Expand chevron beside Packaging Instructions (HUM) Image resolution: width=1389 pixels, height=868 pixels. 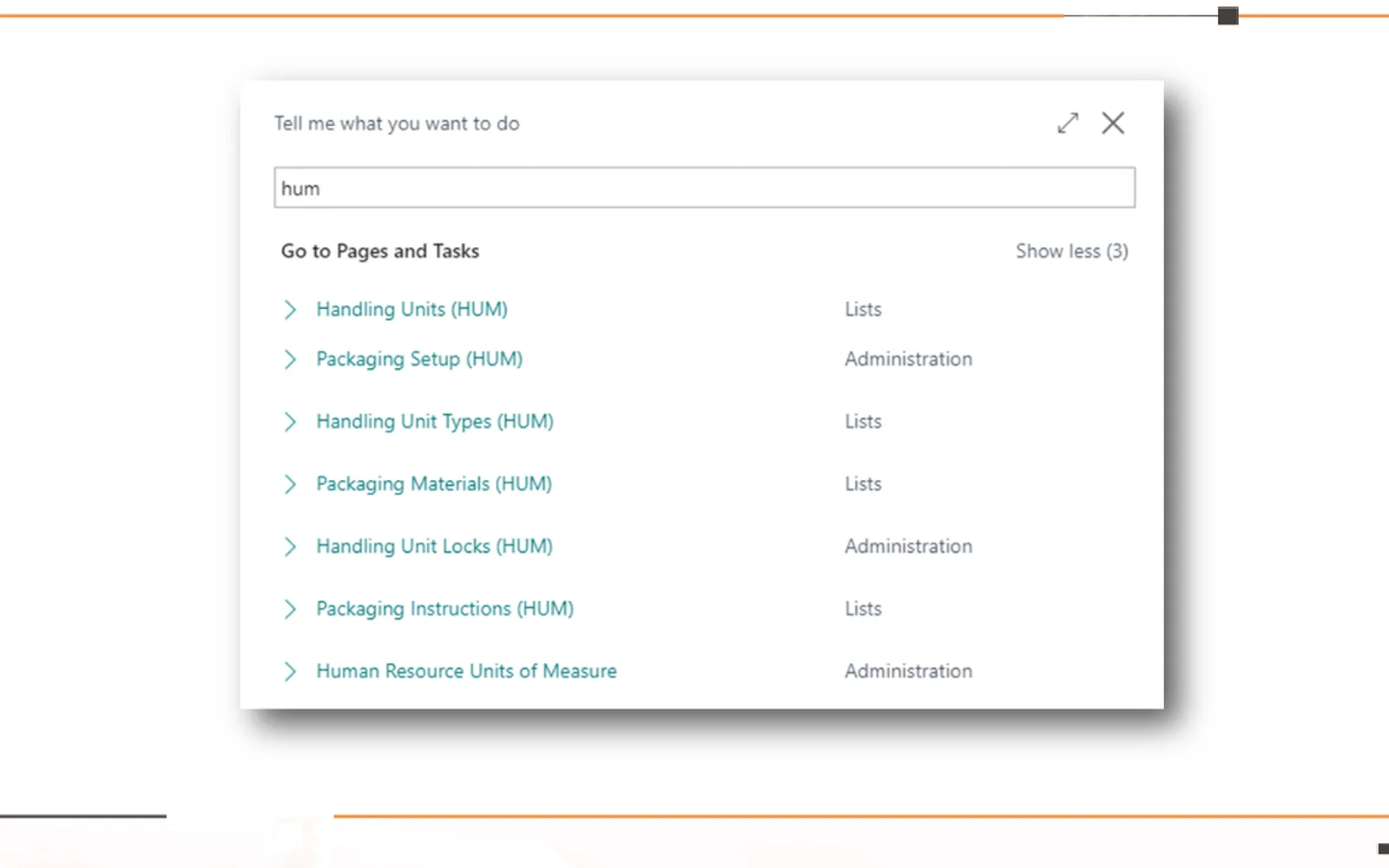tap(290, 609)
